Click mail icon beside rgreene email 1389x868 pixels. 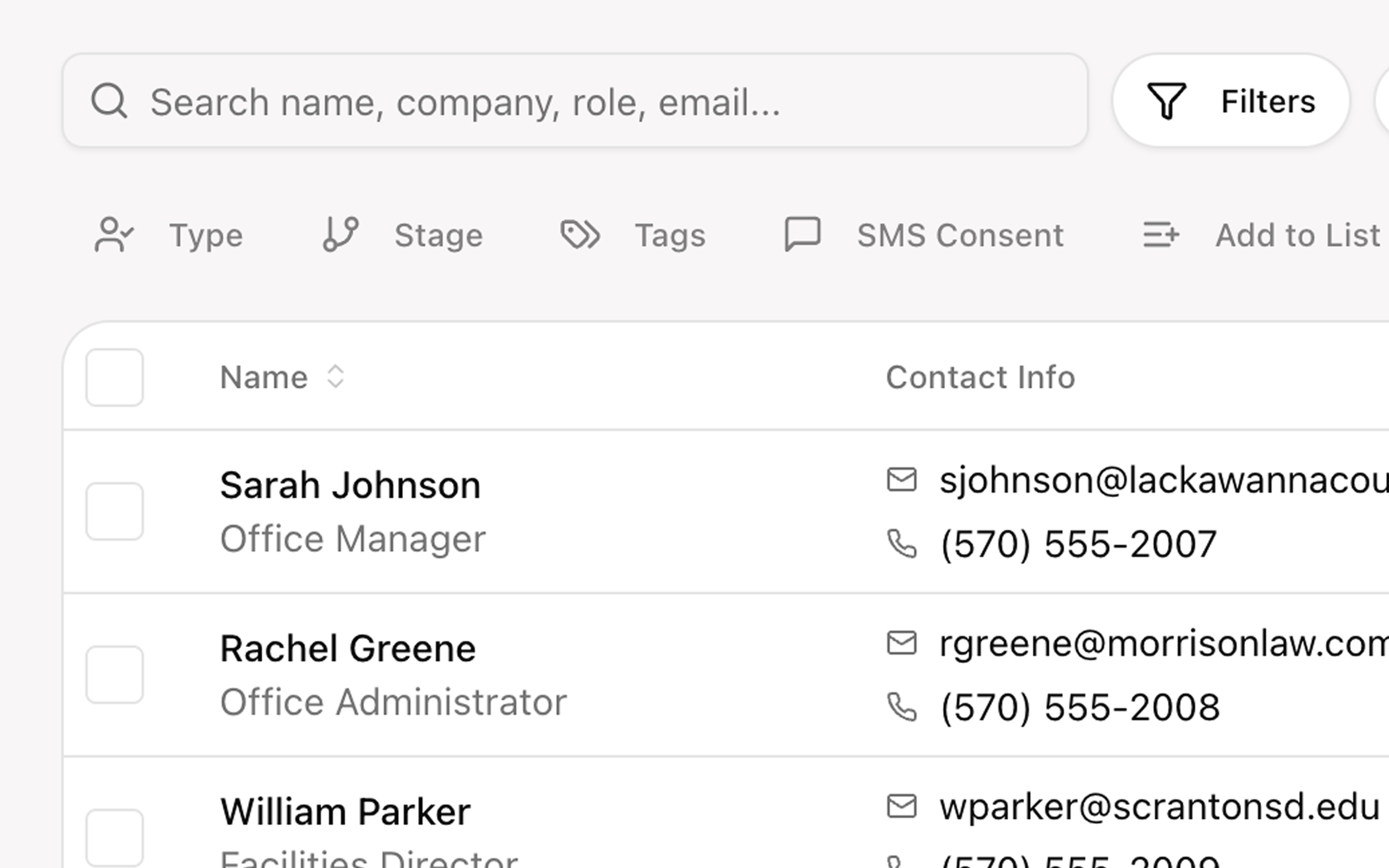click(x=902, y=643)
